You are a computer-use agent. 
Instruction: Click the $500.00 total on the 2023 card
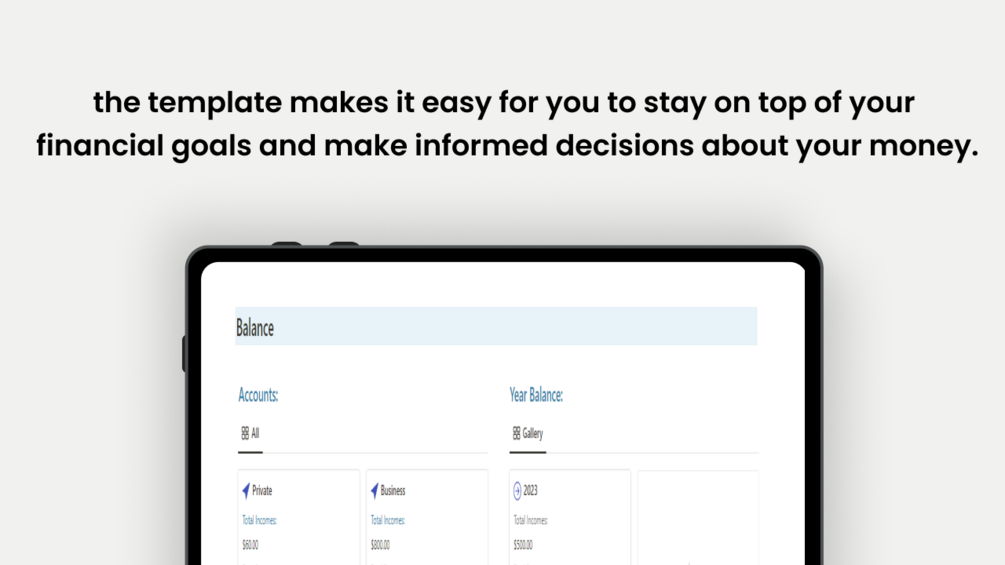click(x=523, y=545)
